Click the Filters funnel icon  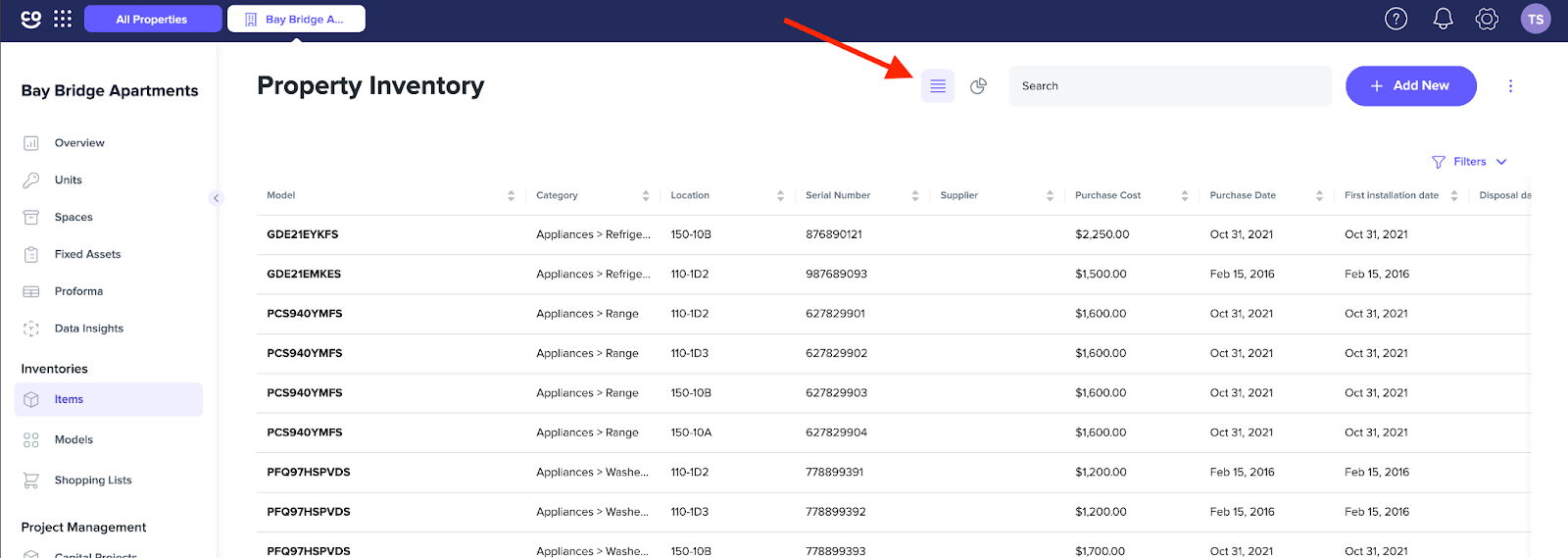(1439, 162)
